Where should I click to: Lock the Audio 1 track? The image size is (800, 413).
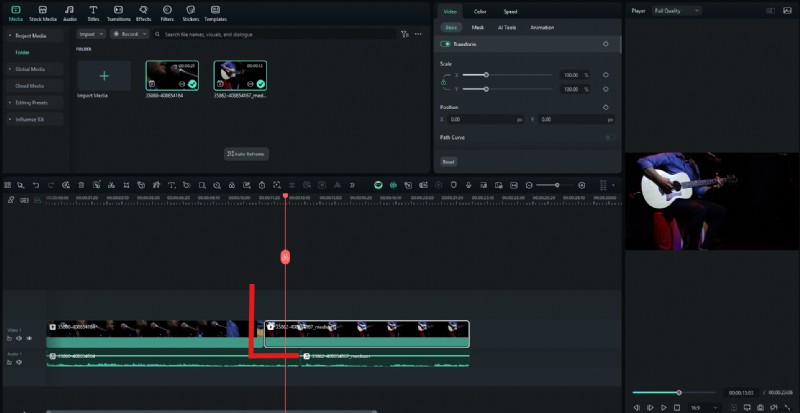[9, 362]
